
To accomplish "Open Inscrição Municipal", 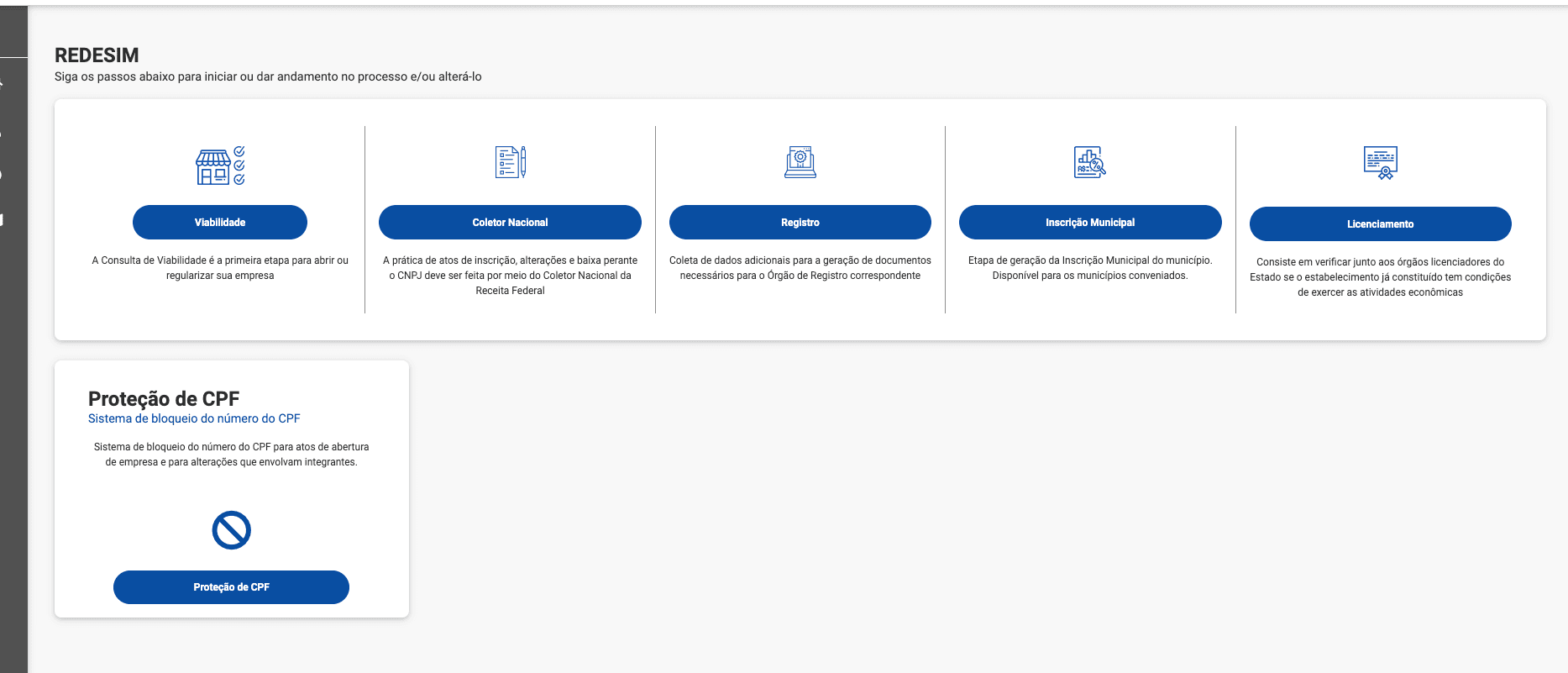I will coord(1090,223).
